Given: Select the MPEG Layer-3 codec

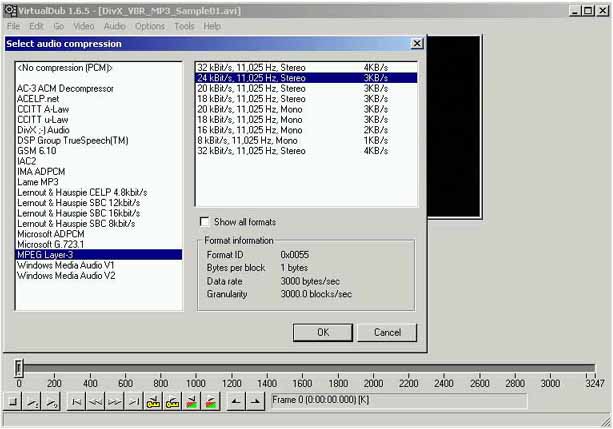Looking at the screenshot, I should click(x=99, y=255).
